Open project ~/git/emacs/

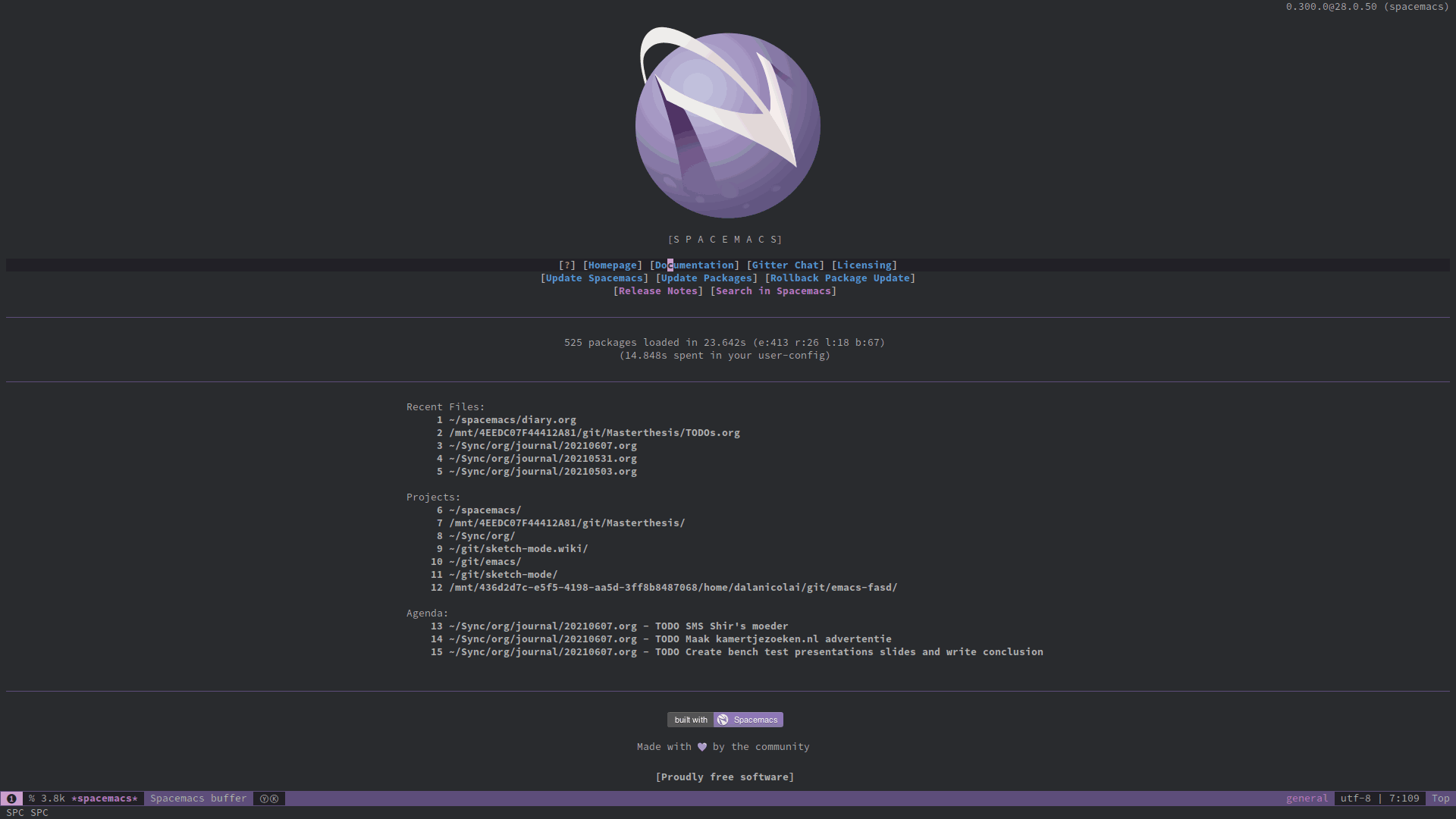click(485, 562)
